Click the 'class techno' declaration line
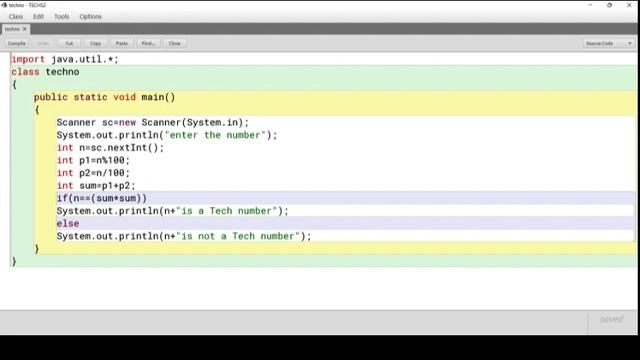640x360 pixels. pos(45,72)
